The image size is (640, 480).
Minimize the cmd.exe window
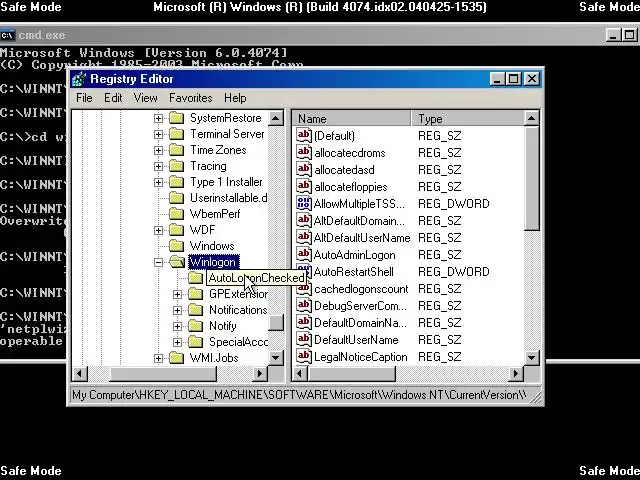tap(613, 35)
